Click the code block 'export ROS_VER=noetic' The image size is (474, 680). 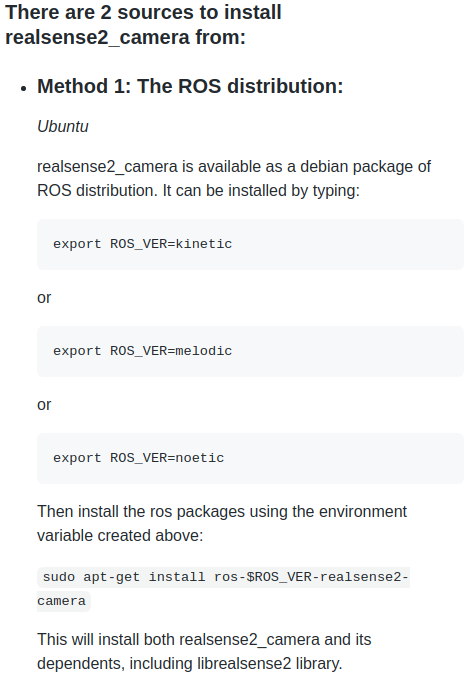click(x=250, y=458)
